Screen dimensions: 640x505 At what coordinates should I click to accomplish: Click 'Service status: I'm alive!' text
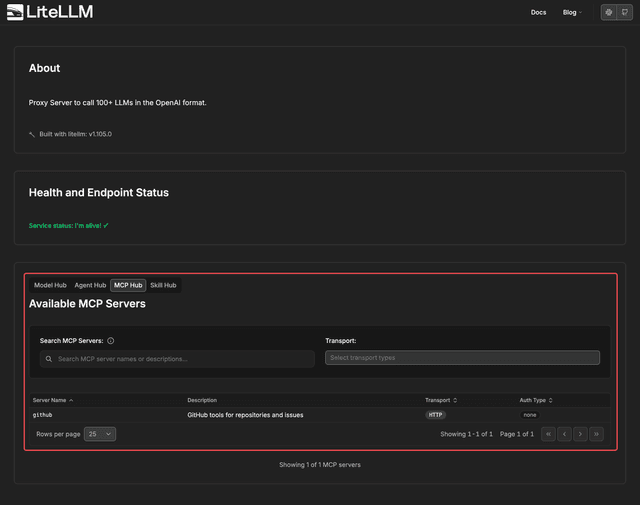click(69, 225)
